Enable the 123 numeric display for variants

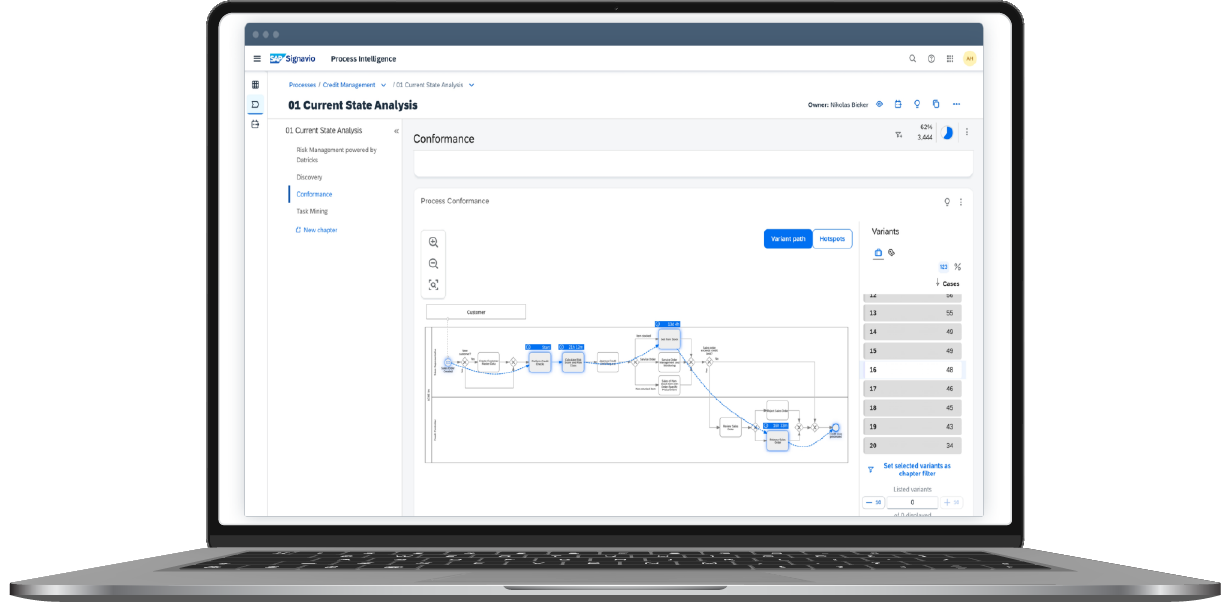(943, 266)
